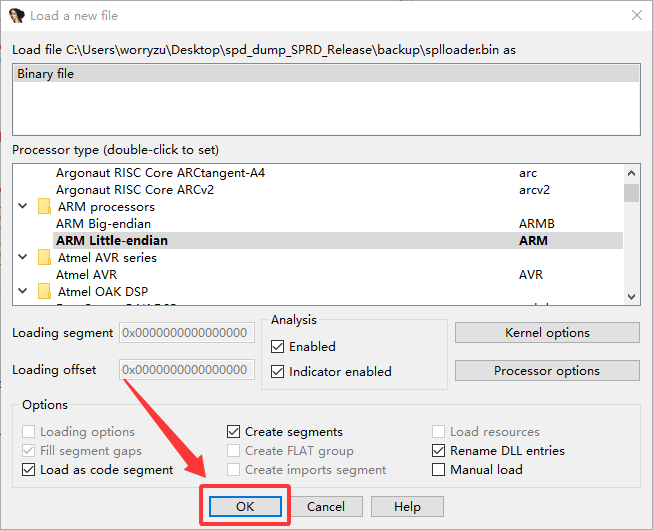
Task: Click the Cancel button
Action: tap(326, 506)
